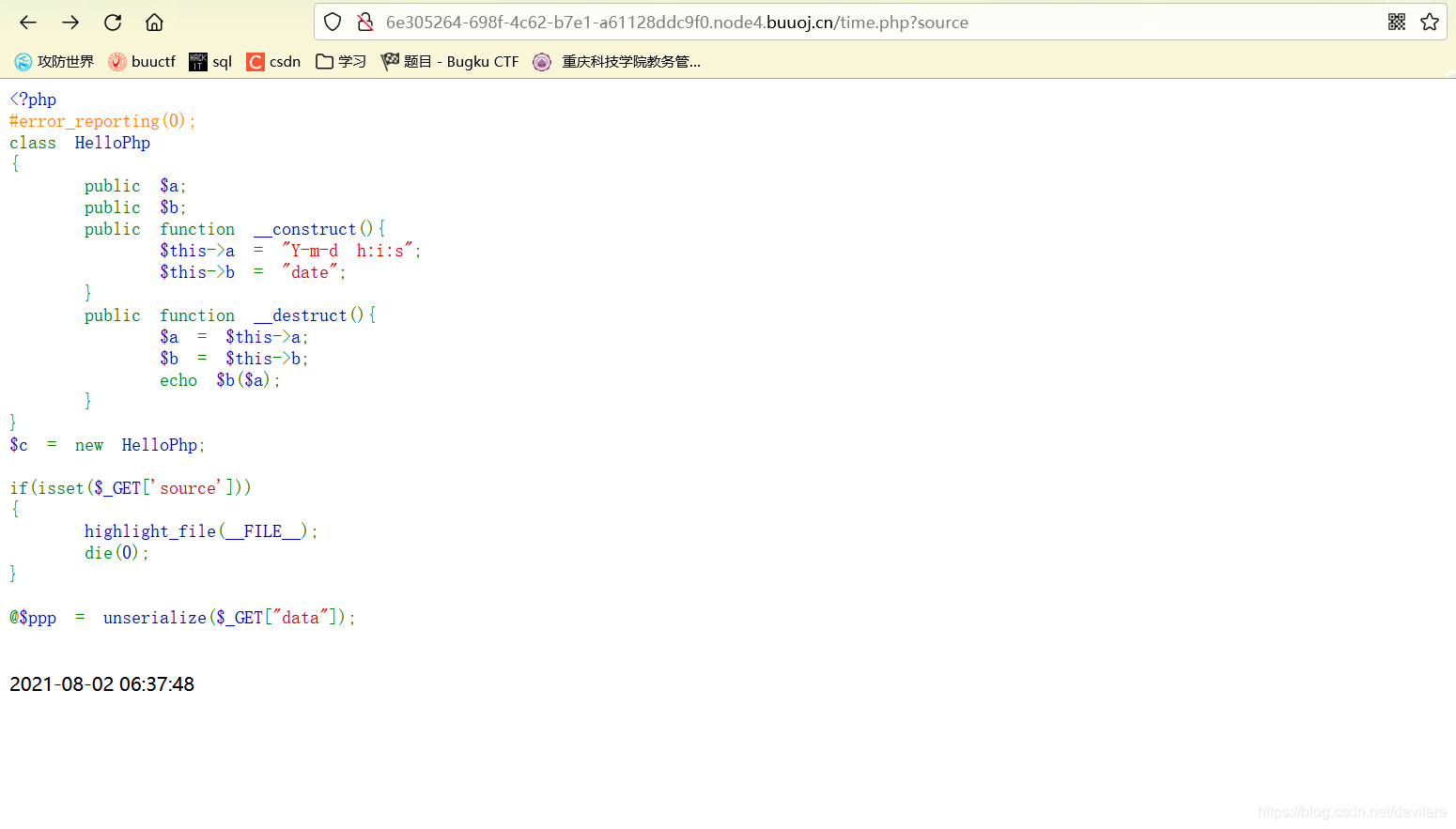The image size is (1456, 829).
Task: Click the 重庆科技学院 bookmark favicon
Action: tap(542, 62)
